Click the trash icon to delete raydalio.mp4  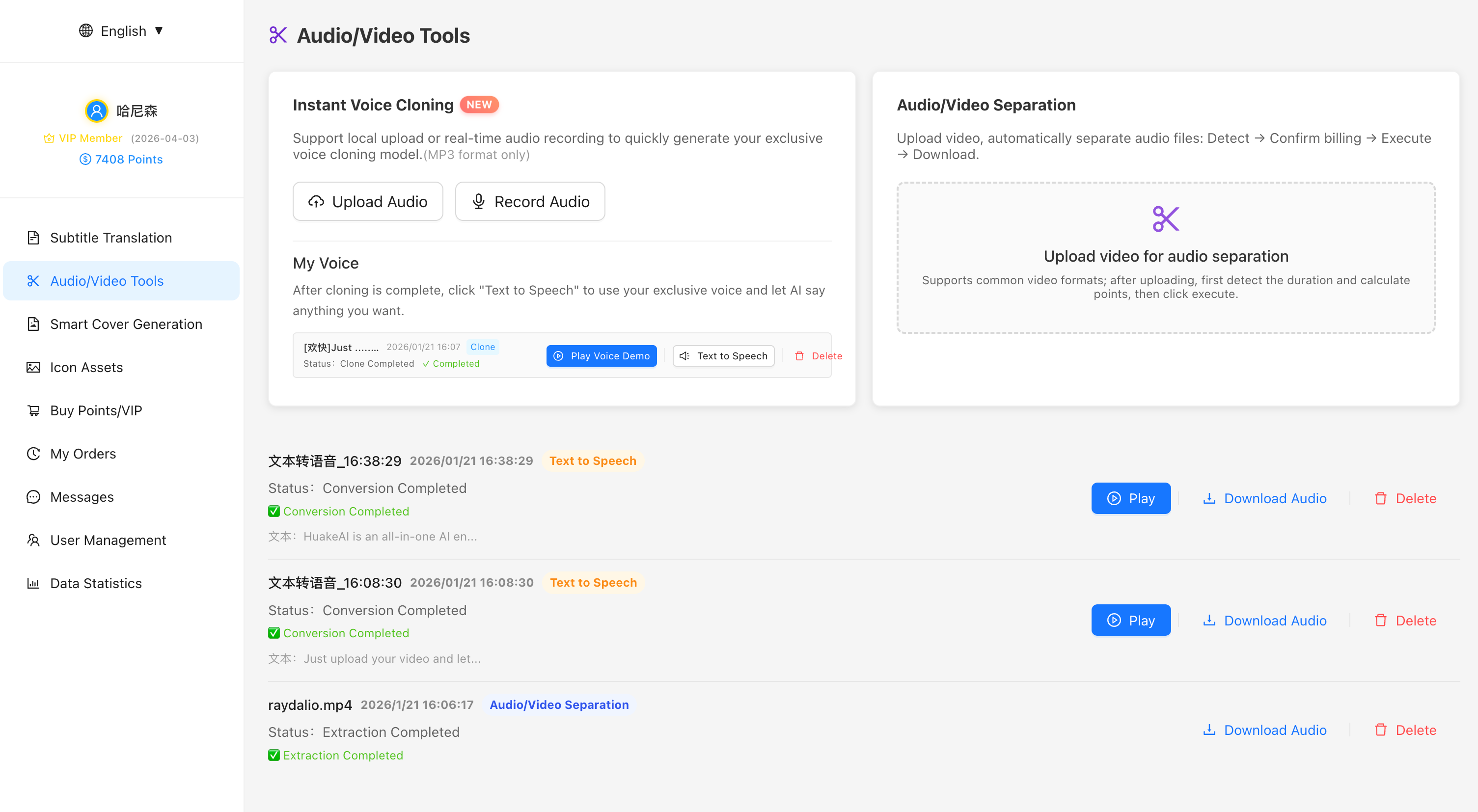pos(1381,730)
